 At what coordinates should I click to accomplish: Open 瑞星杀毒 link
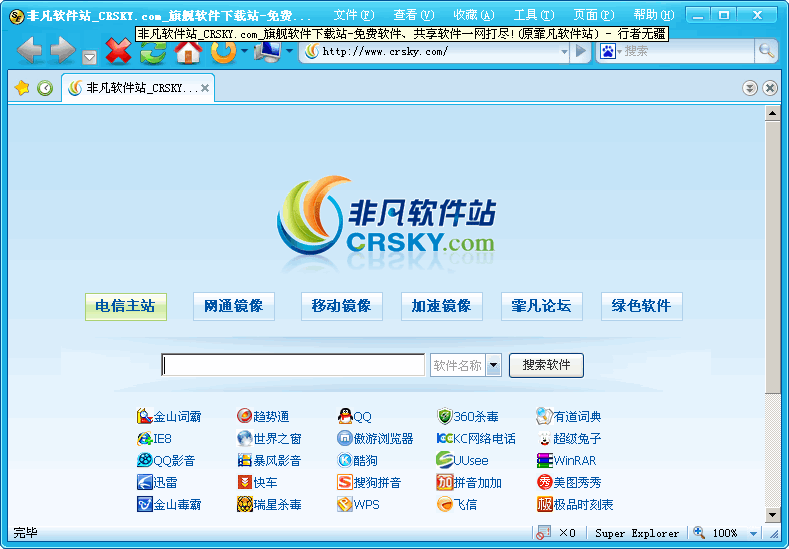(269, 504)
